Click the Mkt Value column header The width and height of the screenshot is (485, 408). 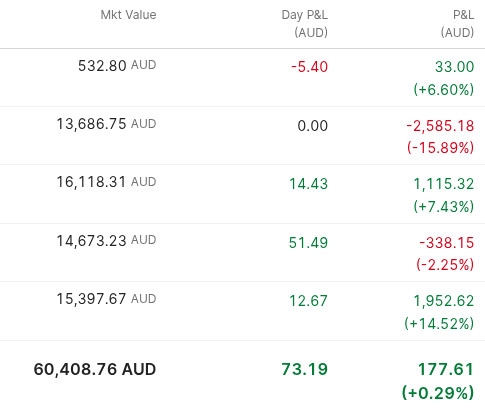pos(128,15)
